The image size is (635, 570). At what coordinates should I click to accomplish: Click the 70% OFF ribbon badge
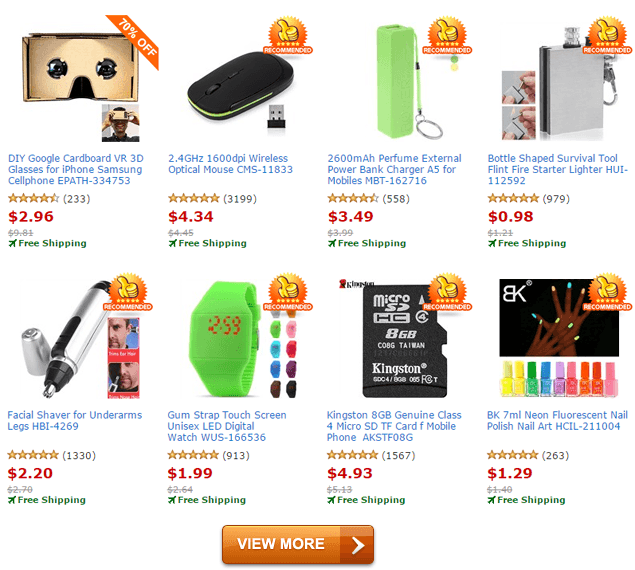pyautogui.click(x=135, y=40)
